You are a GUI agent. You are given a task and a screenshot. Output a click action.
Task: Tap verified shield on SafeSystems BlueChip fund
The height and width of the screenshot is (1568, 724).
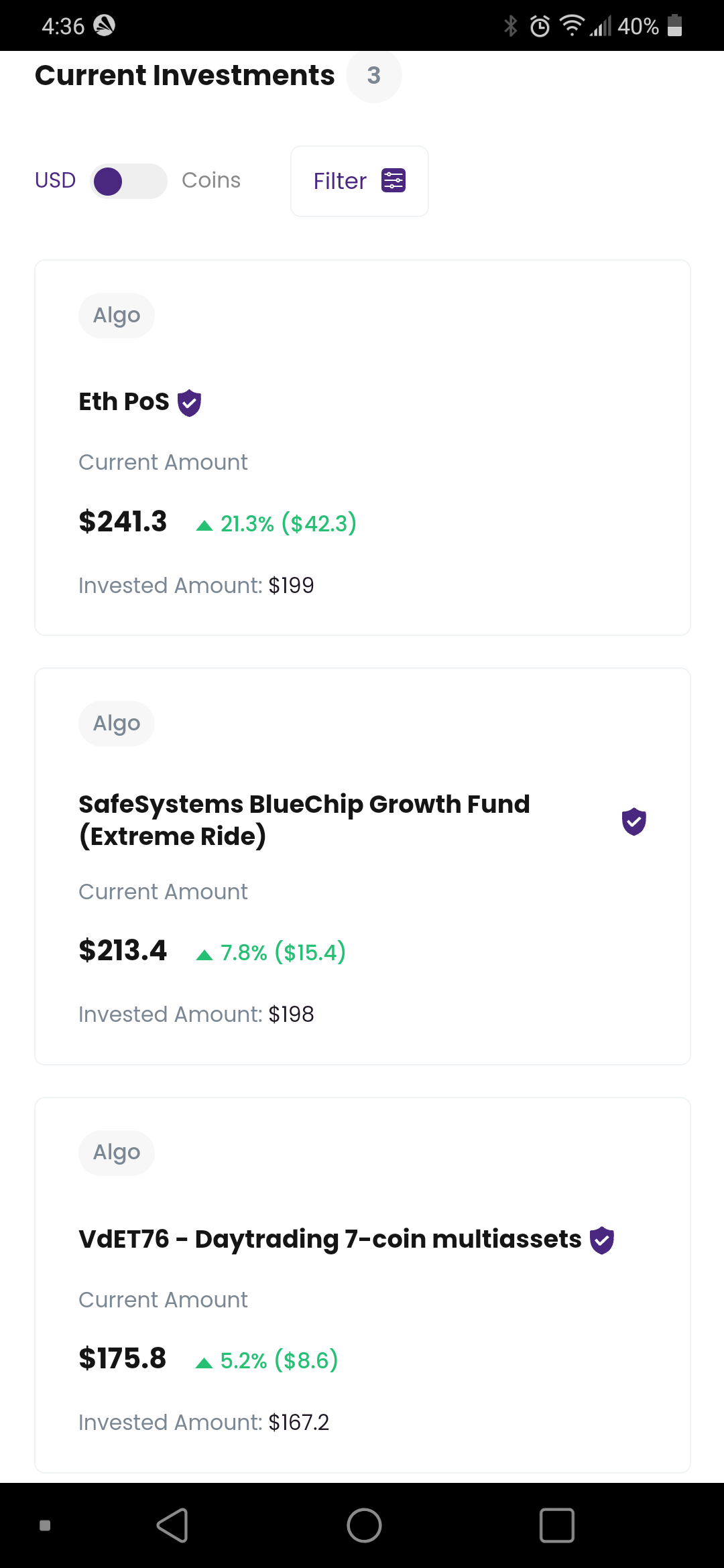pyautogui.click(x=633, y=821)
